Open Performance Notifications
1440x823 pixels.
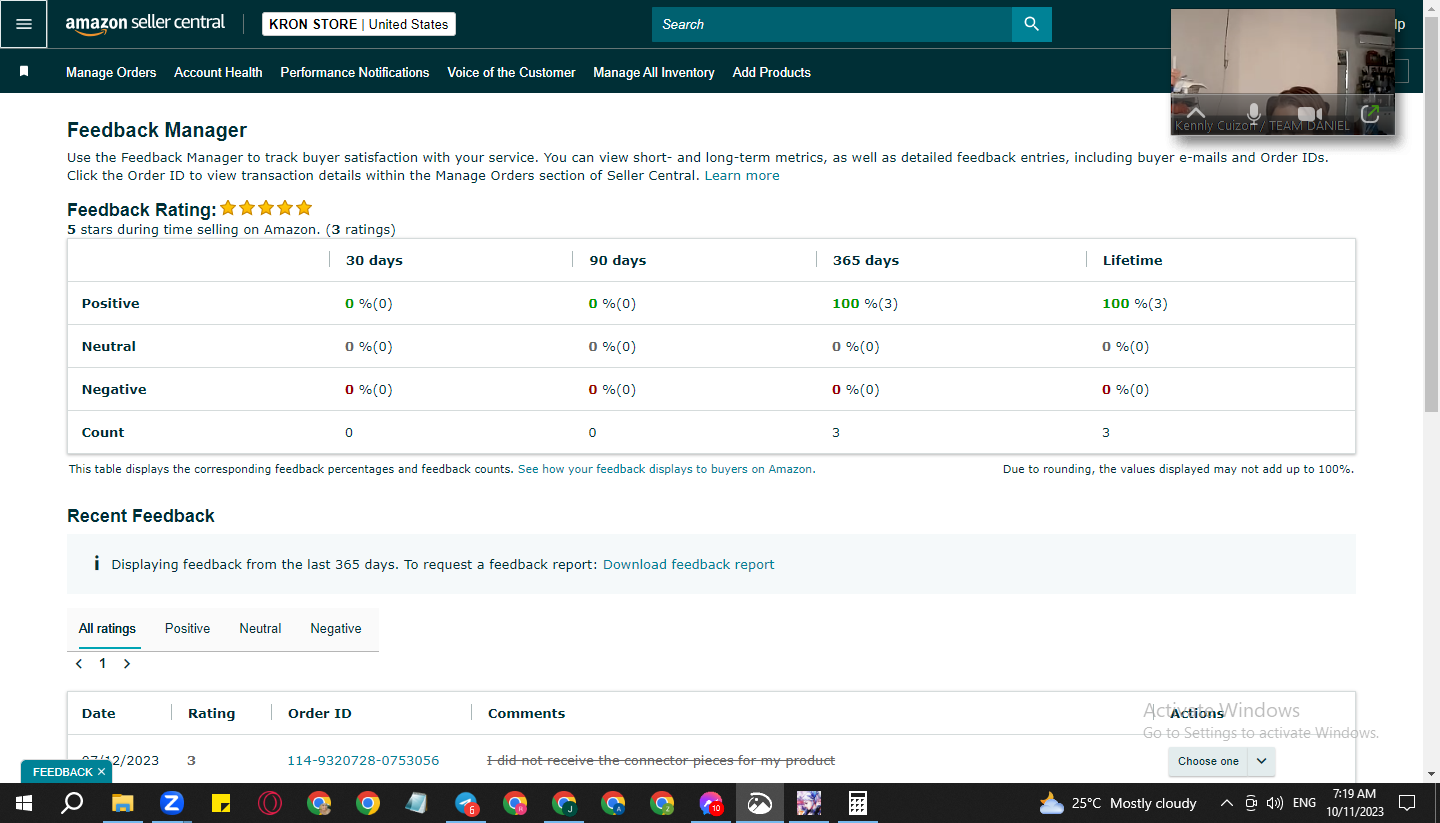tap(355, 72)
